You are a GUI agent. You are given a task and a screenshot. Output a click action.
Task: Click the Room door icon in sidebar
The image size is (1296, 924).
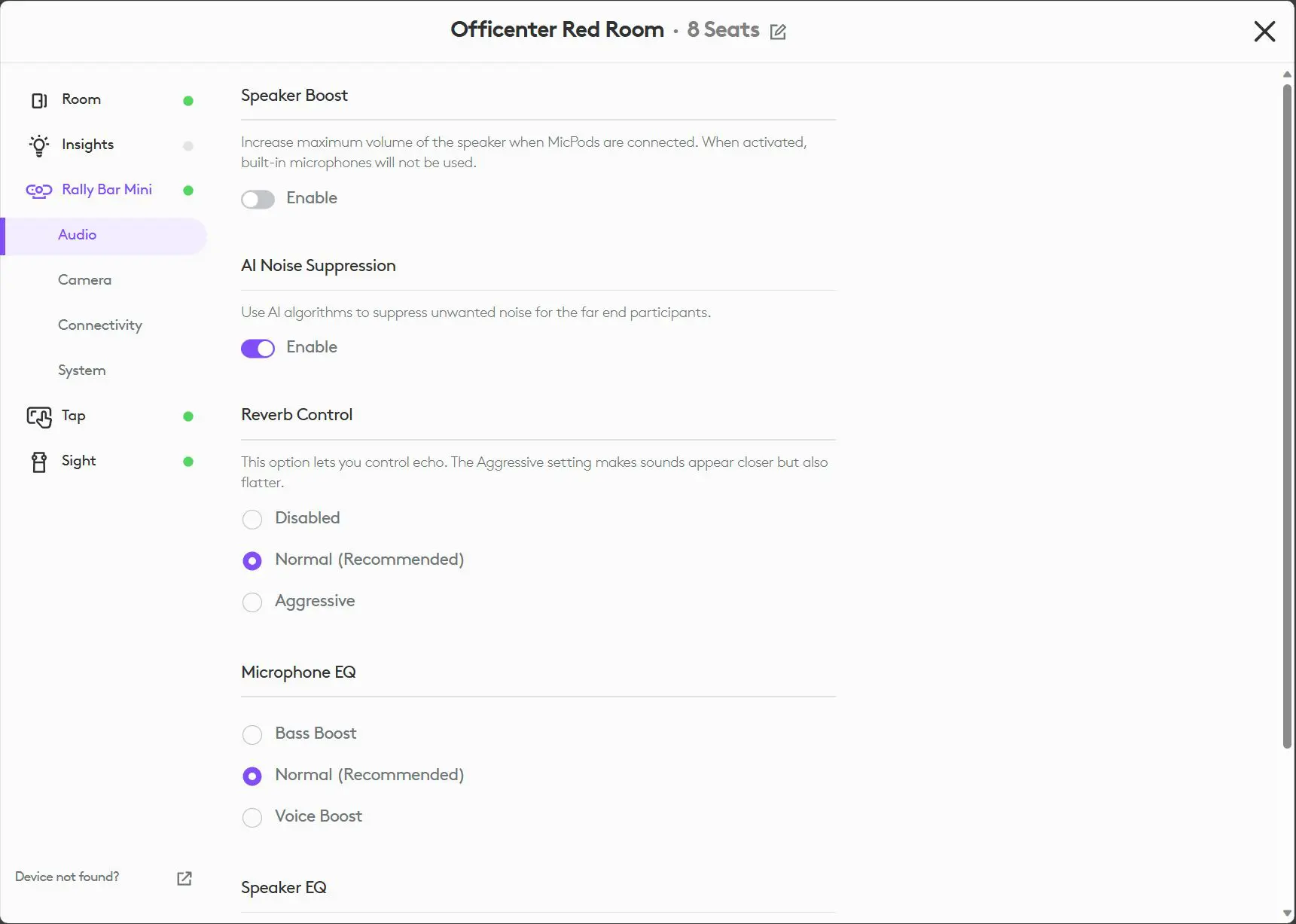coord(39,100)
